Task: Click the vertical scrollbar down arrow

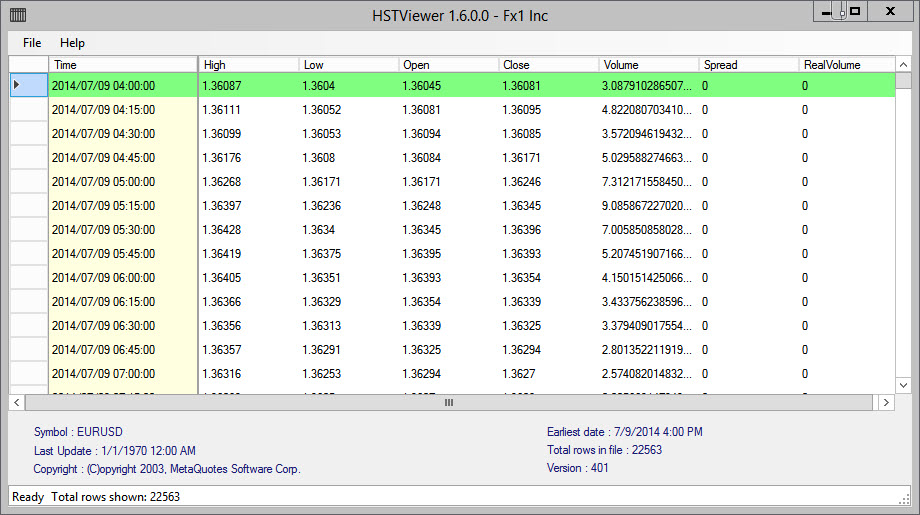Action: coord(904,385)
